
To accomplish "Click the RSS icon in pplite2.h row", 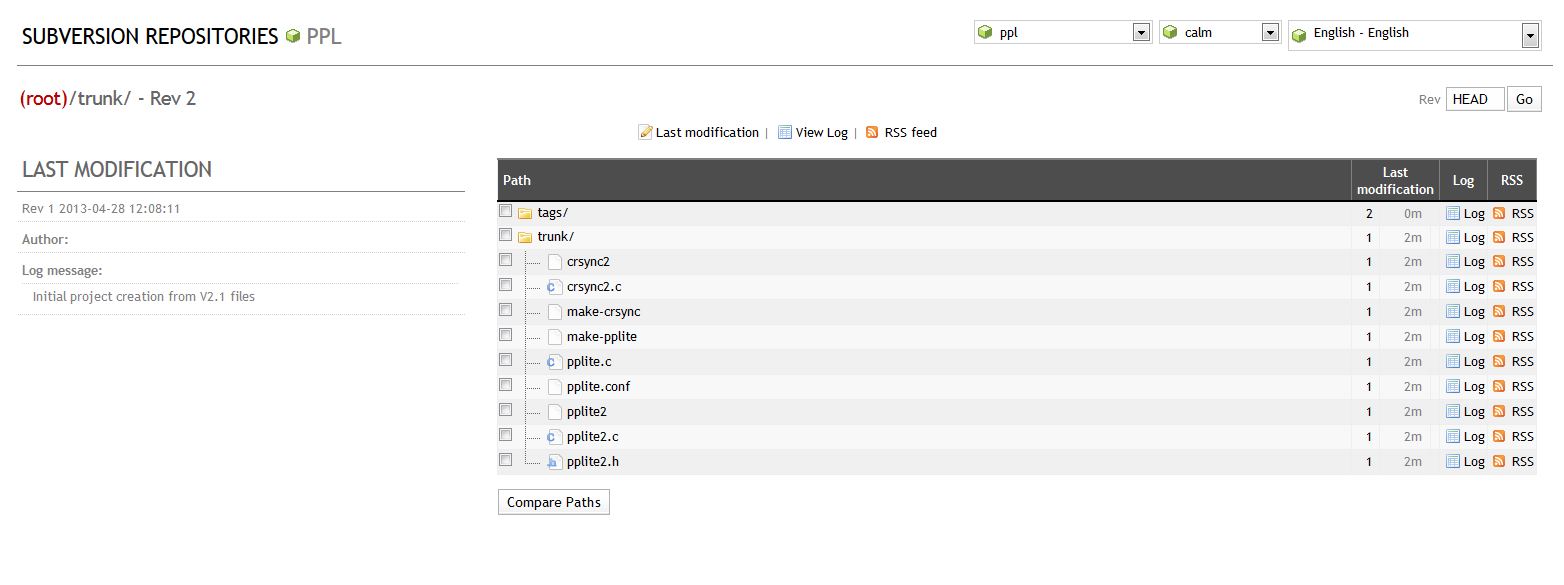I will (x=1499, y=461).
